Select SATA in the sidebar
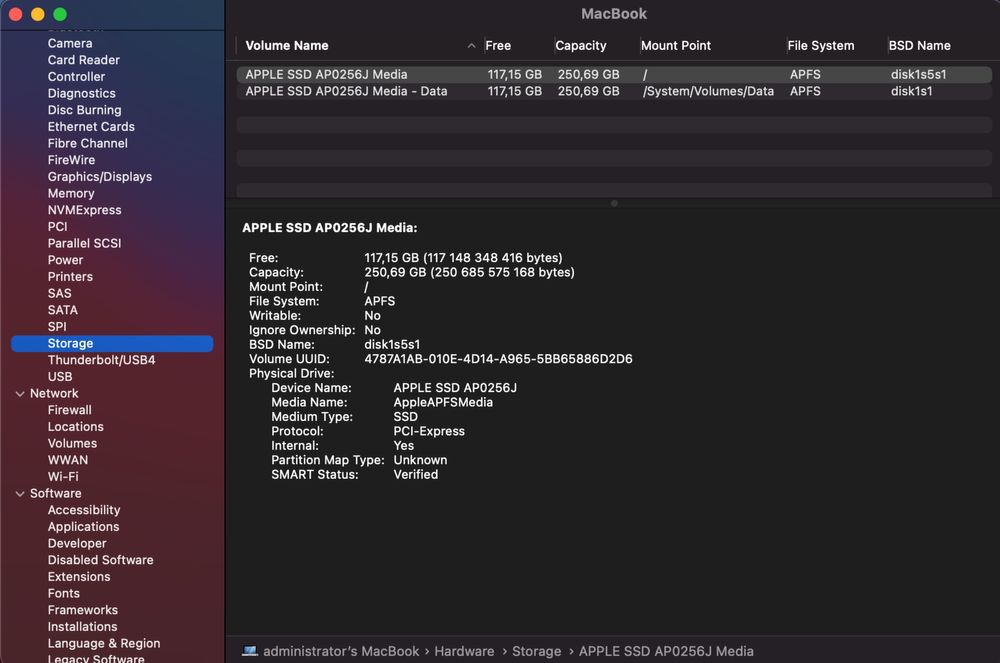The height and width of the screenshot is (663, 1000). pyautogui.click(x=62, y=310)
